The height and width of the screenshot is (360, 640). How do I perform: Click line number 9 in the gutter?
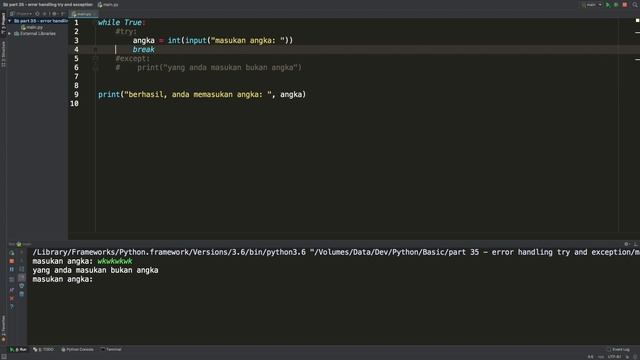click(76, 94)
